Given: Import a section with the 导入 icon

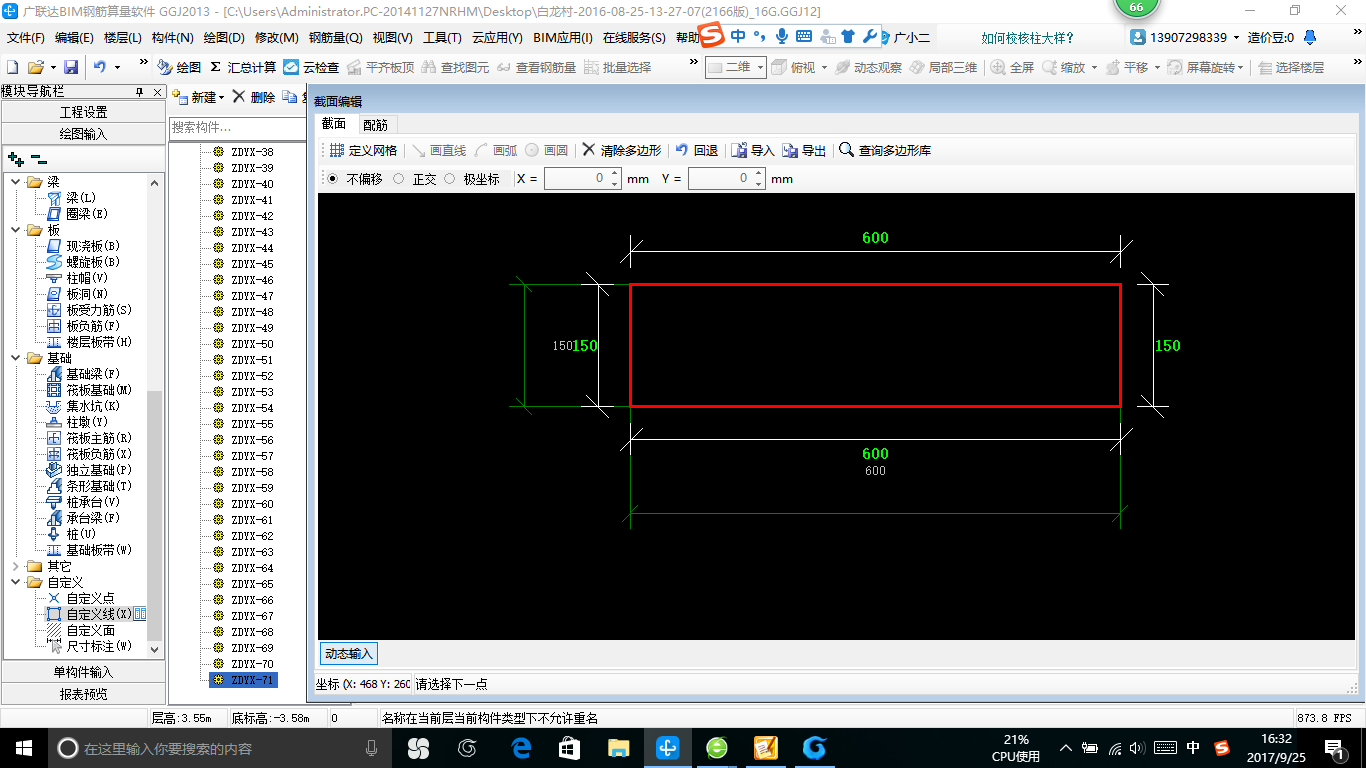Looking at the screenshot, I should pyautogui.click(x=740, y=150).
